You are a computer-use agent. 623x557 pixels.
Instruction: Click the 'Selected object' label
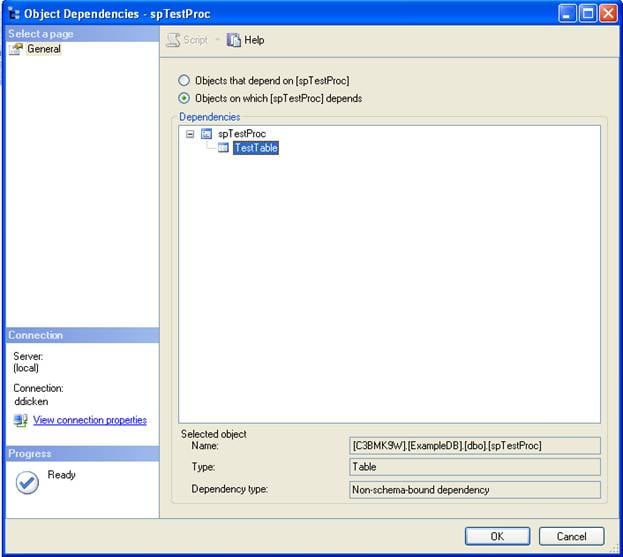214,434
